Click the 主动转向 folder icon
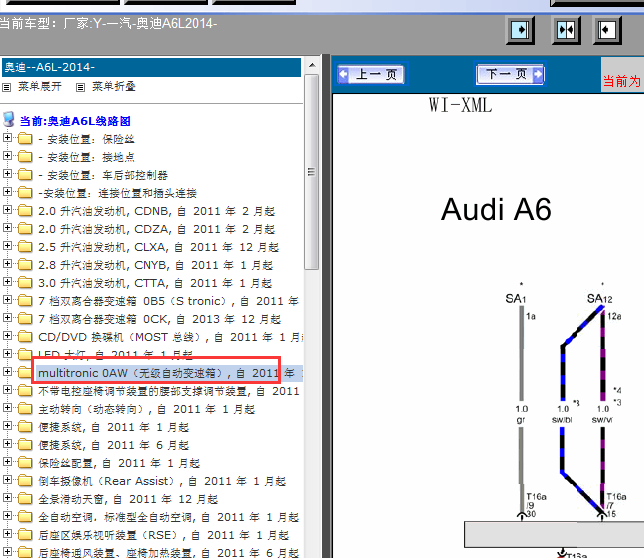This screenshot has height=558, width=644. point(25,409)
